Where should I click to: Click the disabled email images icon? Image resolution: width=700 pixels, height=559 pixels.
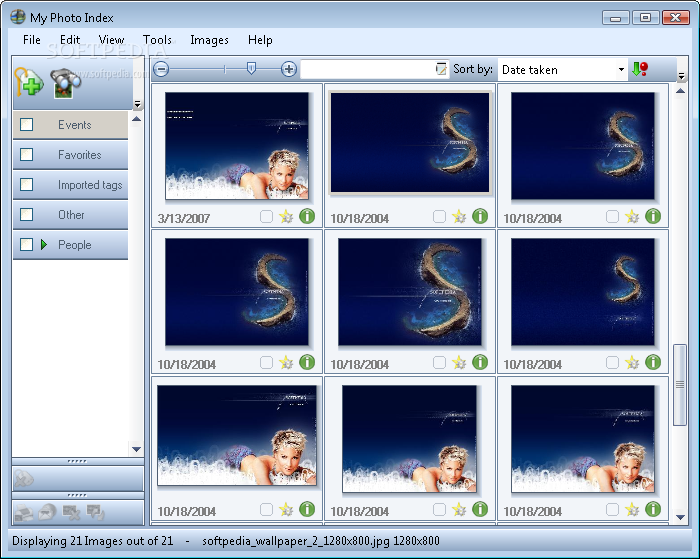click(x=47, y=513)
